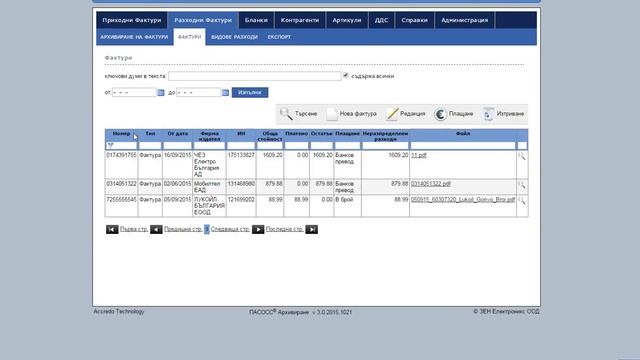Click the Нова фактура page icon

click(332, 114)
